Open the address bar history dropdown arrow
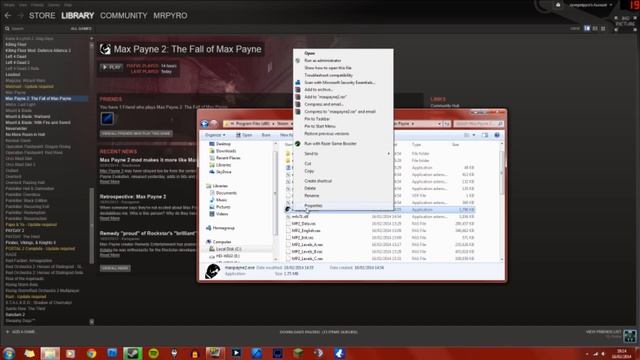 pos(439,124)
